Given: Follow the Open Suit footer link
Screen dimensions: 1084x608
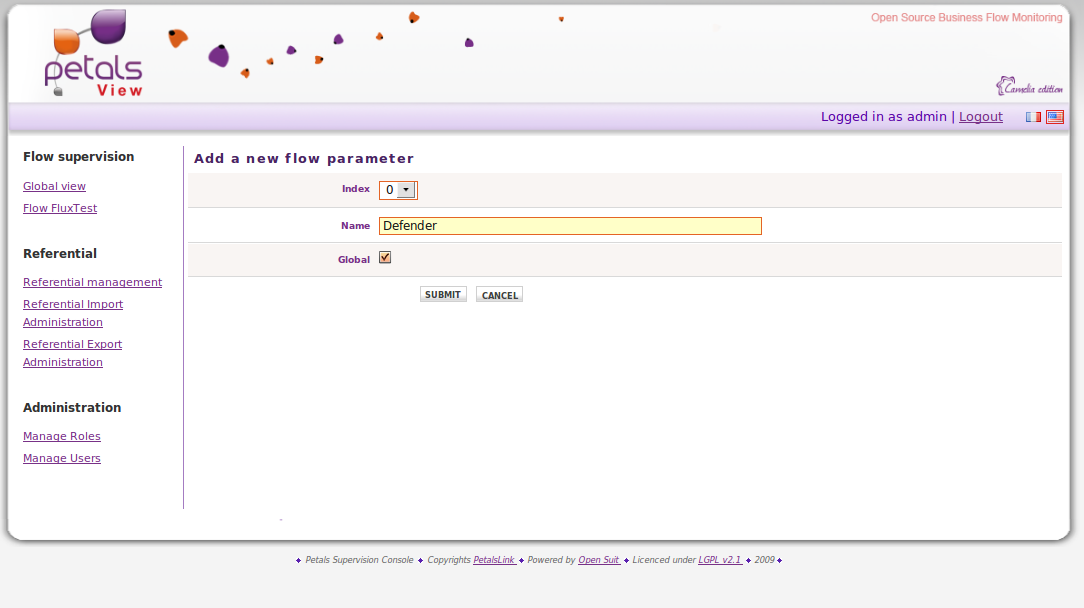Looking at the screenshot, I should click(x=599, y=560).
